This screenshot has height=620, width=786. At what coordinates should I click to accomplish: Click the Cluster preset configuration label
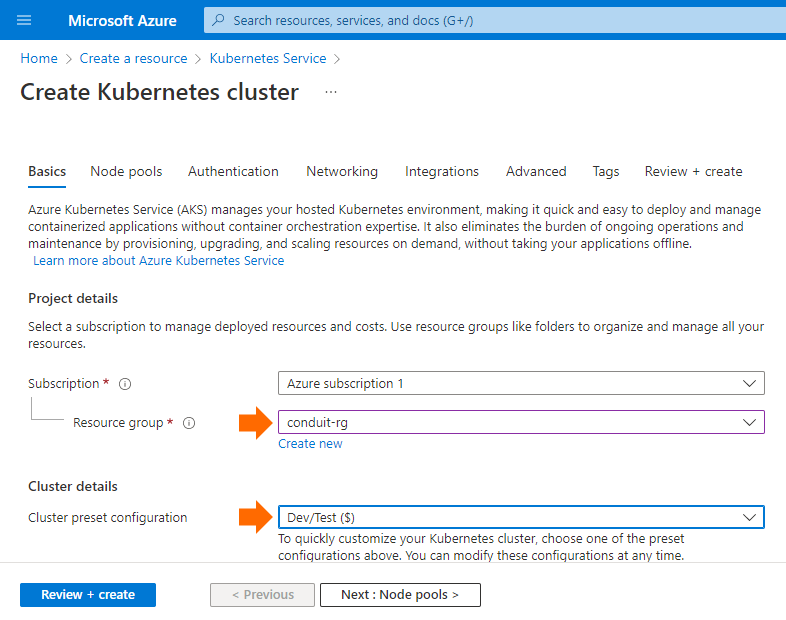pos(108,518)
